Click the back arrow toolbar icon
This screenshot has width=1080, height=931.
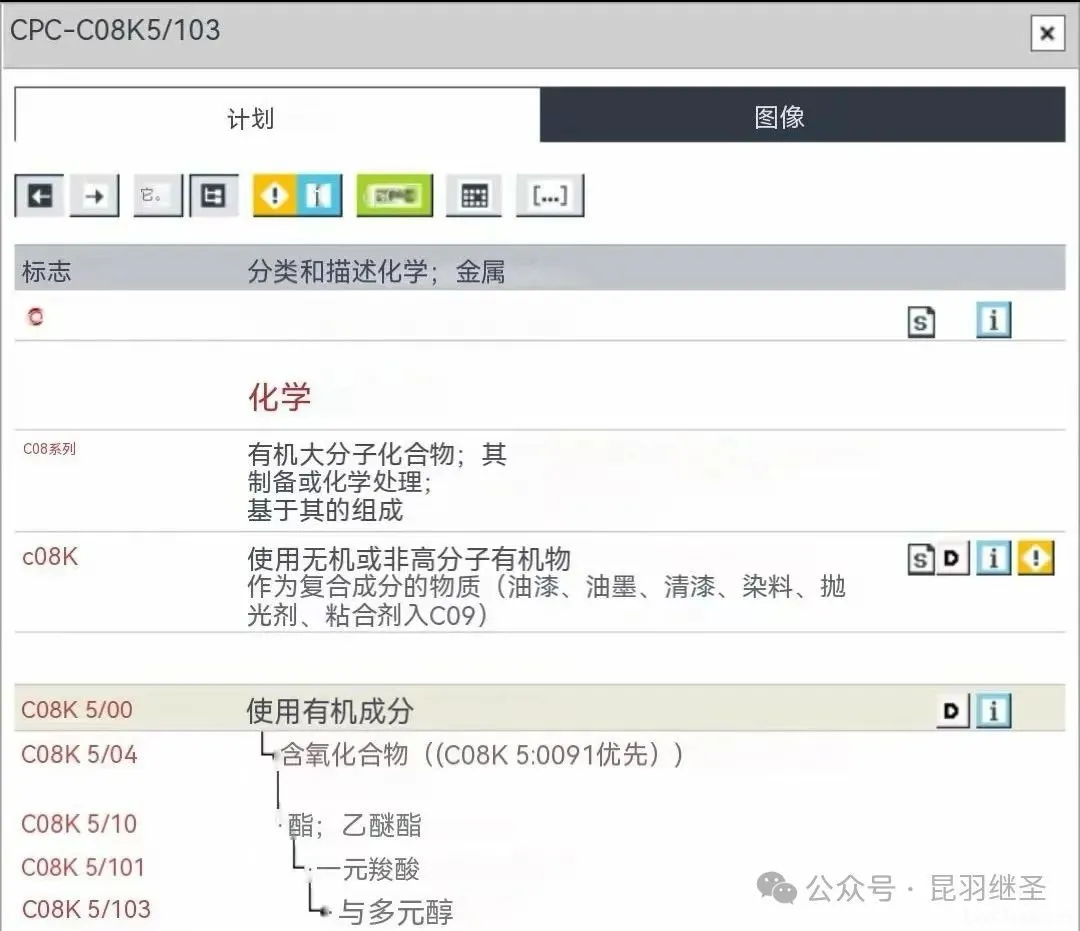pyautogui.click(x=39, y=196)
